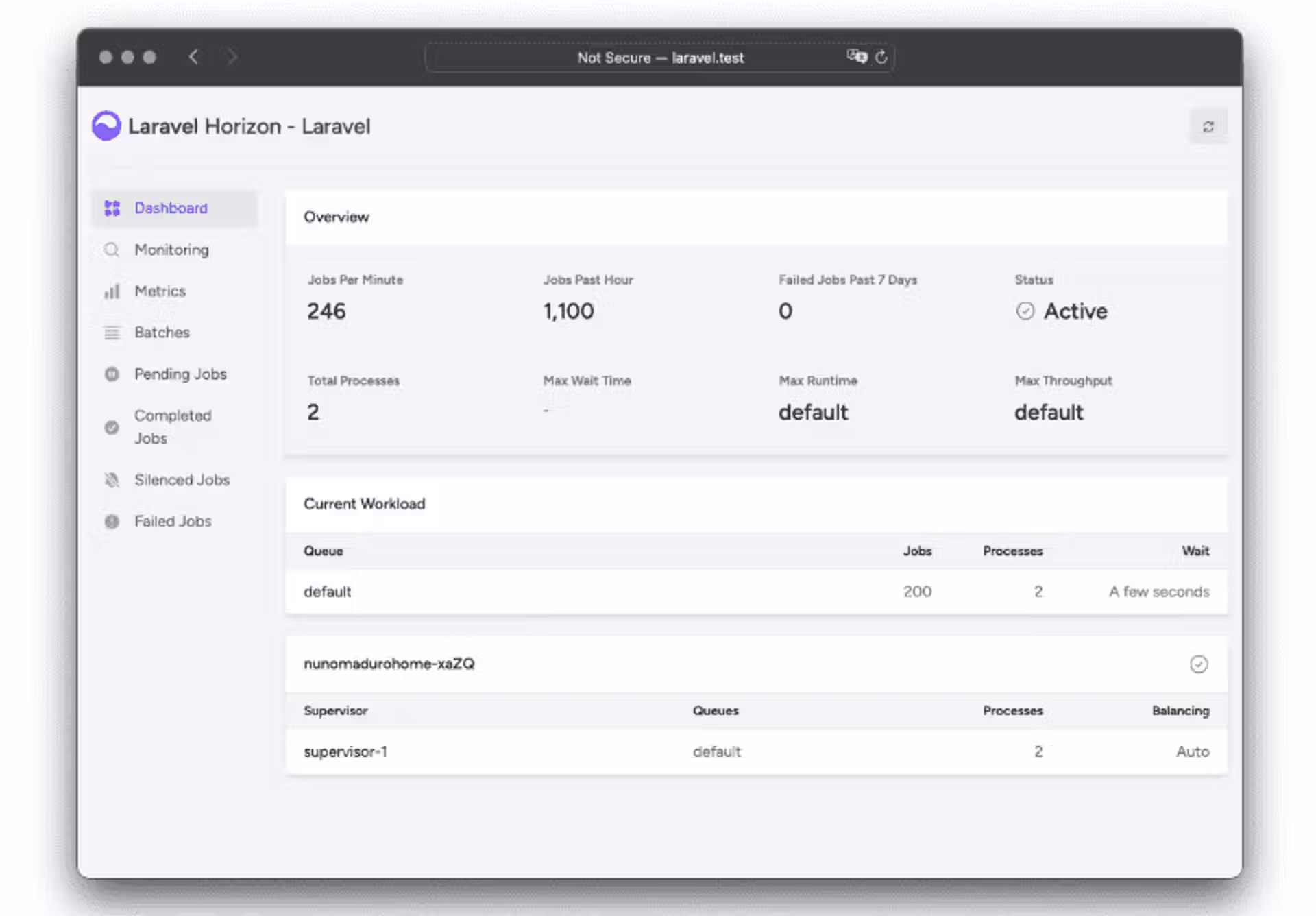The image size is (1316, 916).
Task: Click the refresh icon in top right
Action: tap(1208, 126)
